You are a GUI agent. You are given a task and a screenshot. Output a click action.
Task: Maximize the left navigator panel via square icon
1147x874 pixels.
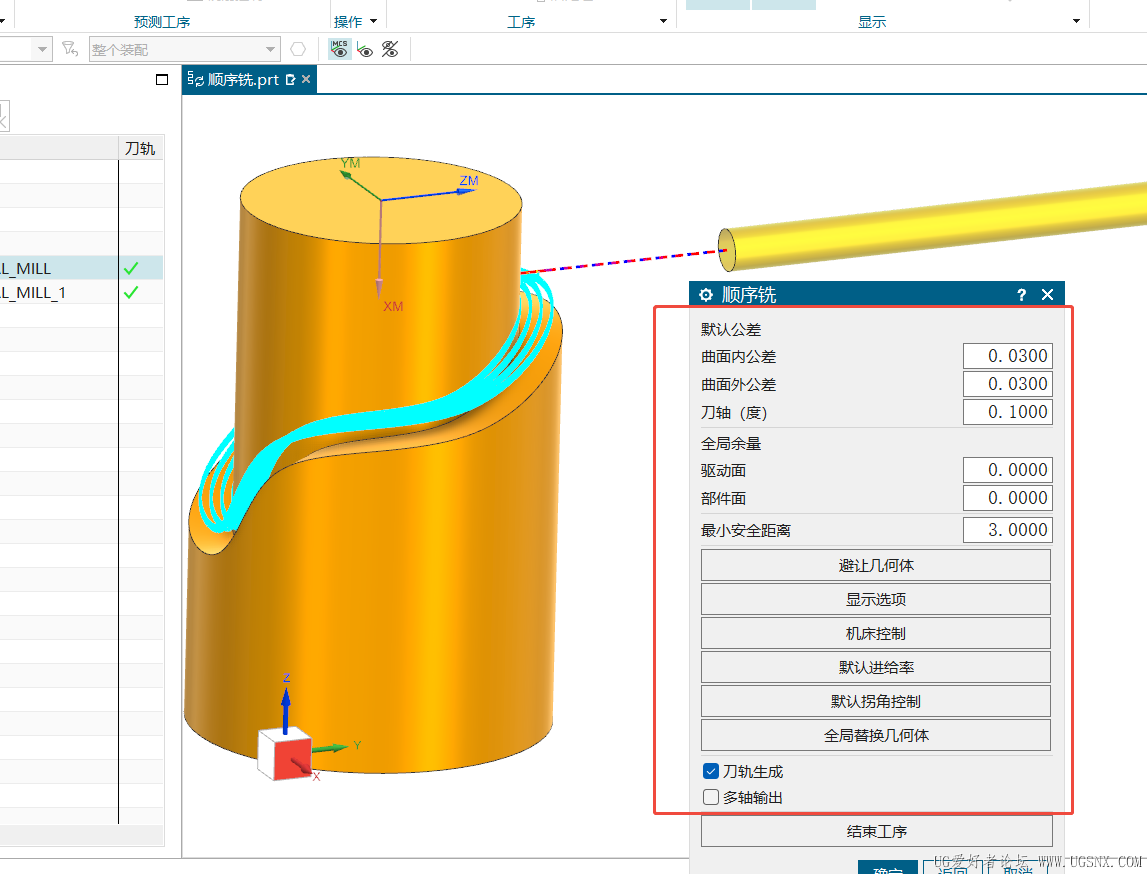tap(162, 80)
